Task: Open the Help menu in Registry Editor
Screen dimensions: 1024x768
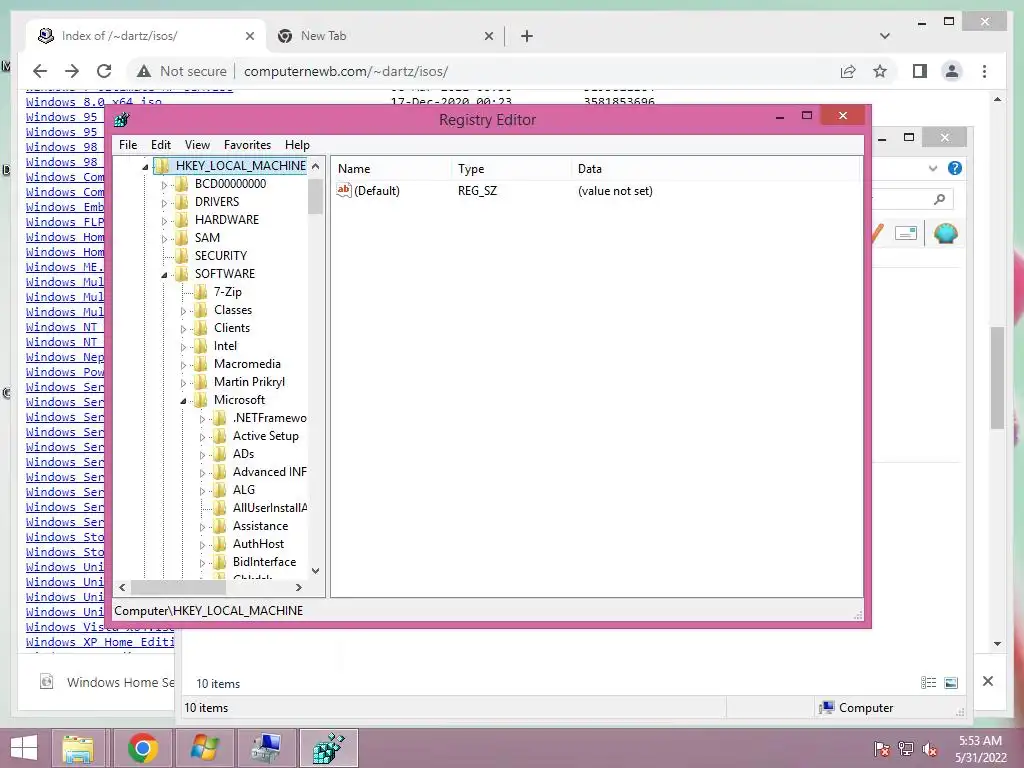Action: pos(297,145)
